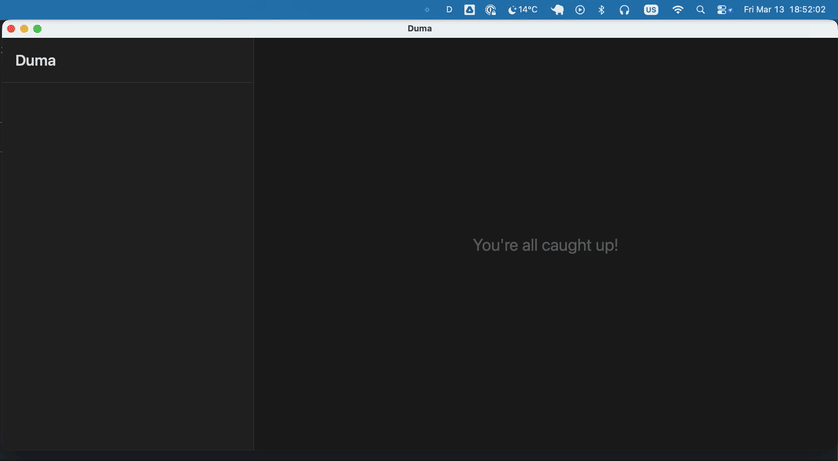
Task: Open Control Center from menu bar
Action: click(x=724, y=10)
